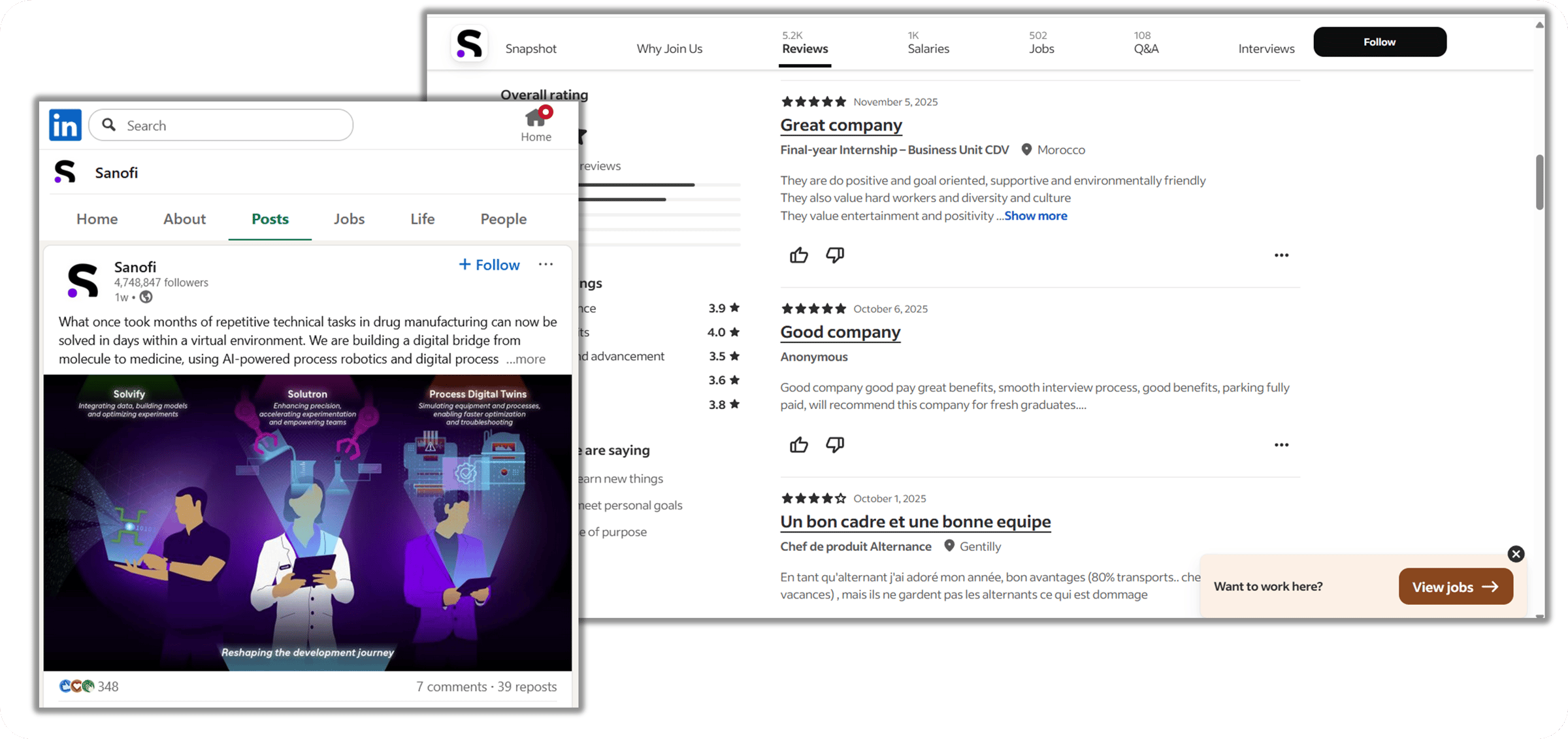Close the Want to work here popup
Viewport: 1568px width, 739px height.
click(x=1516, y=554)
